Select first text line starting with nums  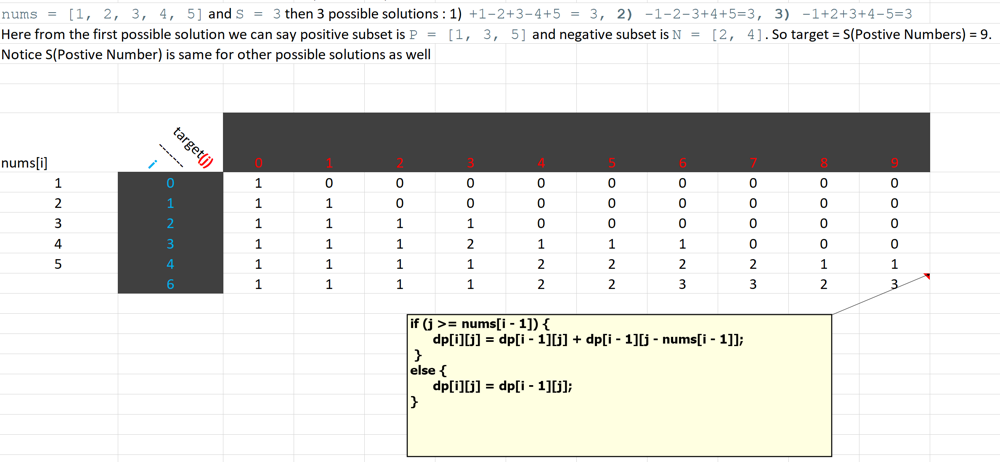[300, 15]
